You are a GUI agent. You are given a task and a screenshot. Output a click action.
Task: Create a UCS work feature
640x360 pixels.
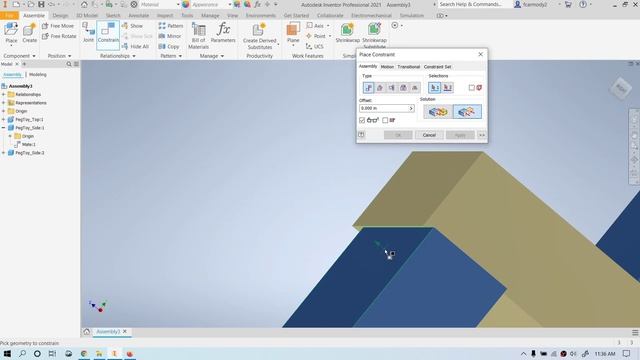[315, 47]
